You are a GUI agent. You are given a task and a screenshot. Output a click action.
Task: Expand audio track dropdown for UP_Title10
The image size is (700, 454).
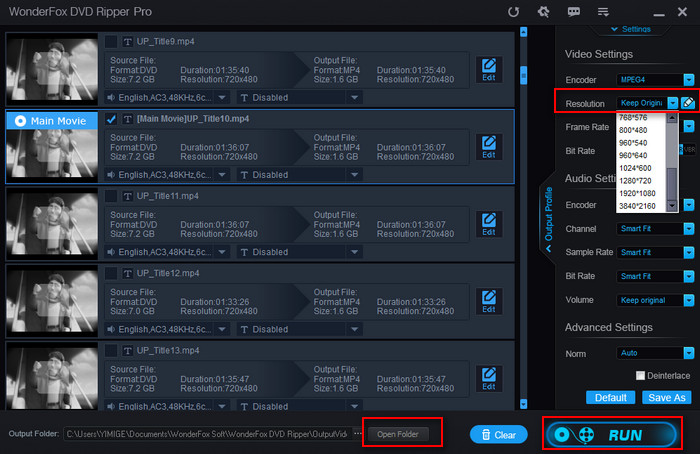(x=222, y=175)
